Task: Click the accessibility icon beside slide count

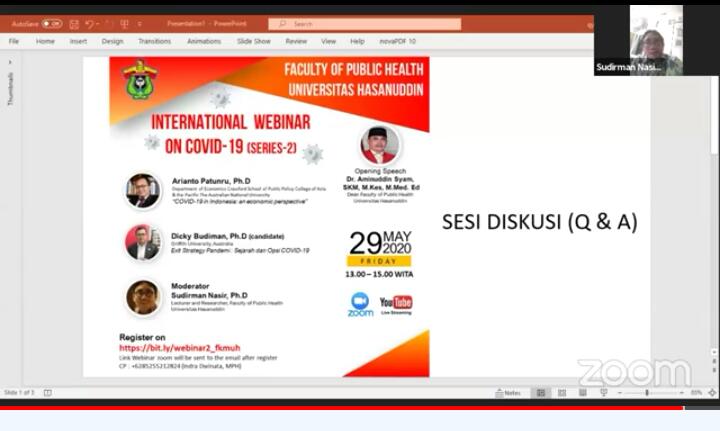Action: pyautogui.click(x=47, y=393)
